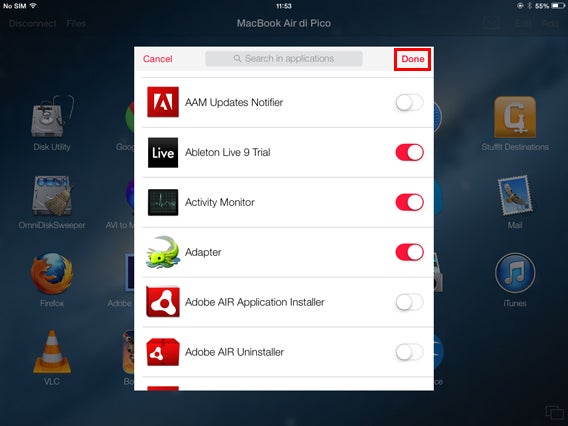Screen dimensions: 568x426
Task: Tap the MacBook Air di Pico title
Action: coord(284,23)
